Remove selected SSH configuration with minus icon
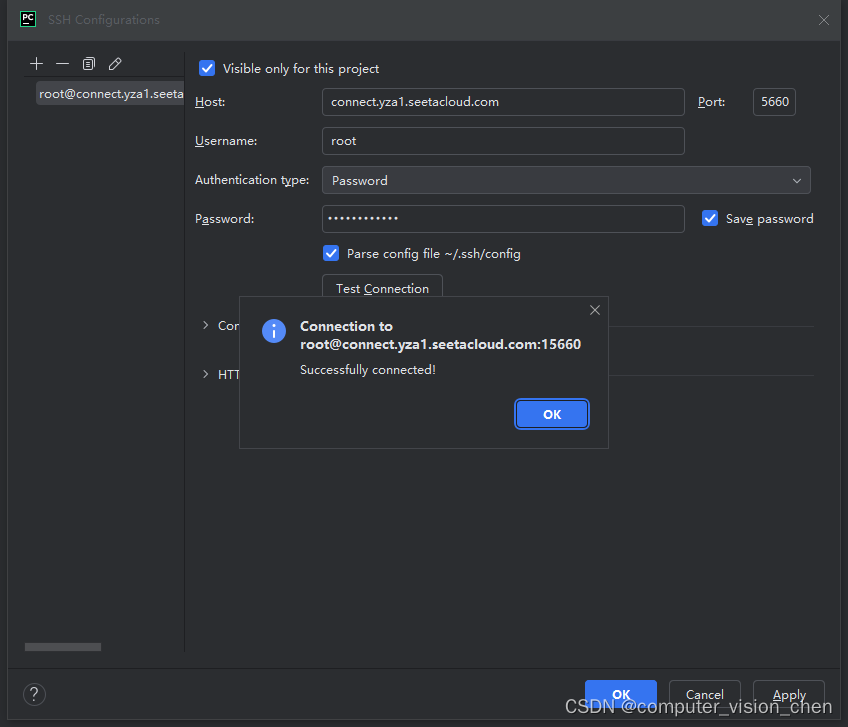The image size is (848, 727). 63,64
